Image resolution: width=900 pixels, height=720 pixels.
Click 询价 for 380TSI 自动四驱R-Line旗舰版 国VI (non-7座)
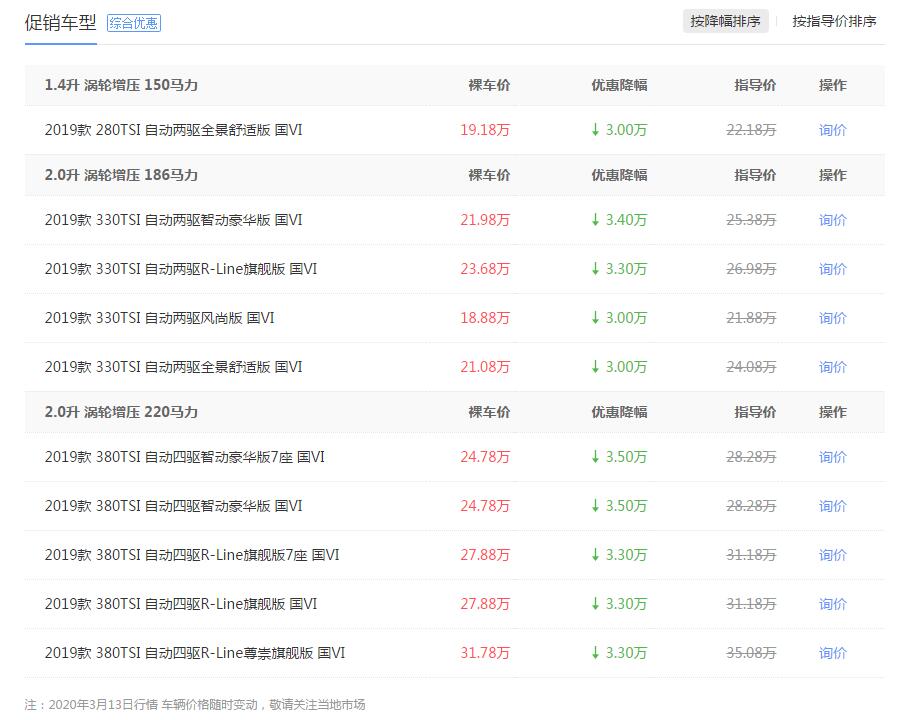(x=832, y=604)
